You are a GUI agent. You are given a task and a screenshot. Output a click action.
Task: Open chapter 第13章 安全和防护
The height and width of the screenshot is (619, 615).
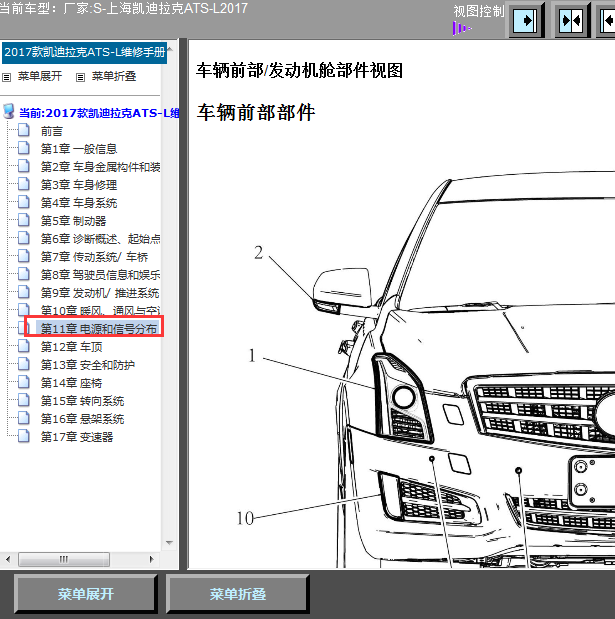(x=88, y=365)
